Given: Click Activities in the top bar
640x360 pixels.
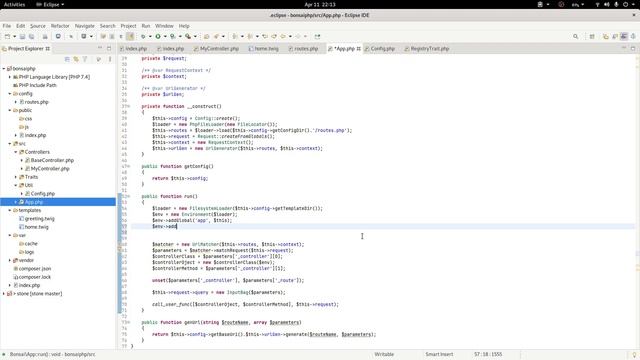Looking at the screenshot, I should (x=14, y=4).
